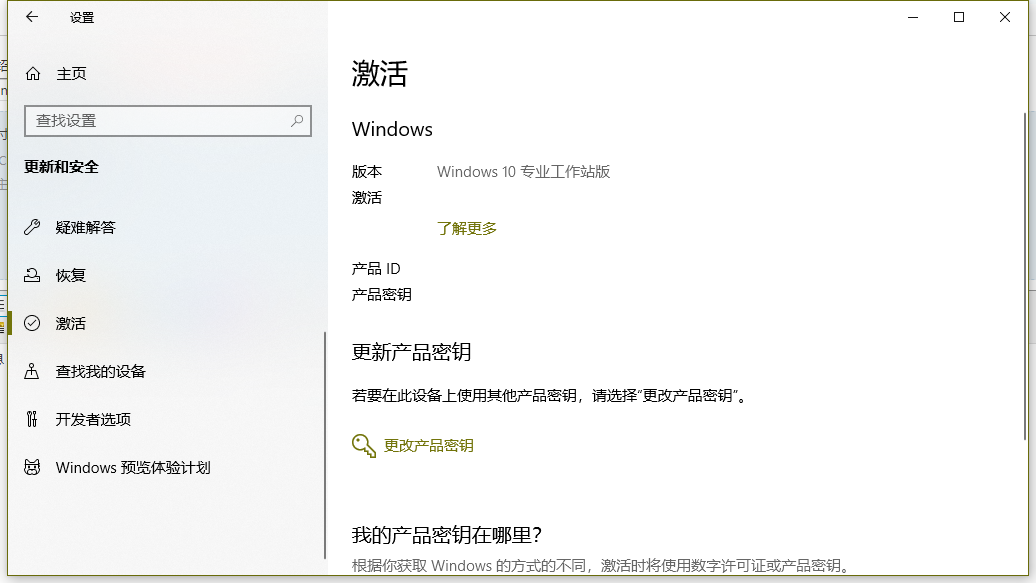Click the wrench icon for 疑难解答
Image resolution: width=1036 pixels, height=583 pixels.
click(32, 227)
